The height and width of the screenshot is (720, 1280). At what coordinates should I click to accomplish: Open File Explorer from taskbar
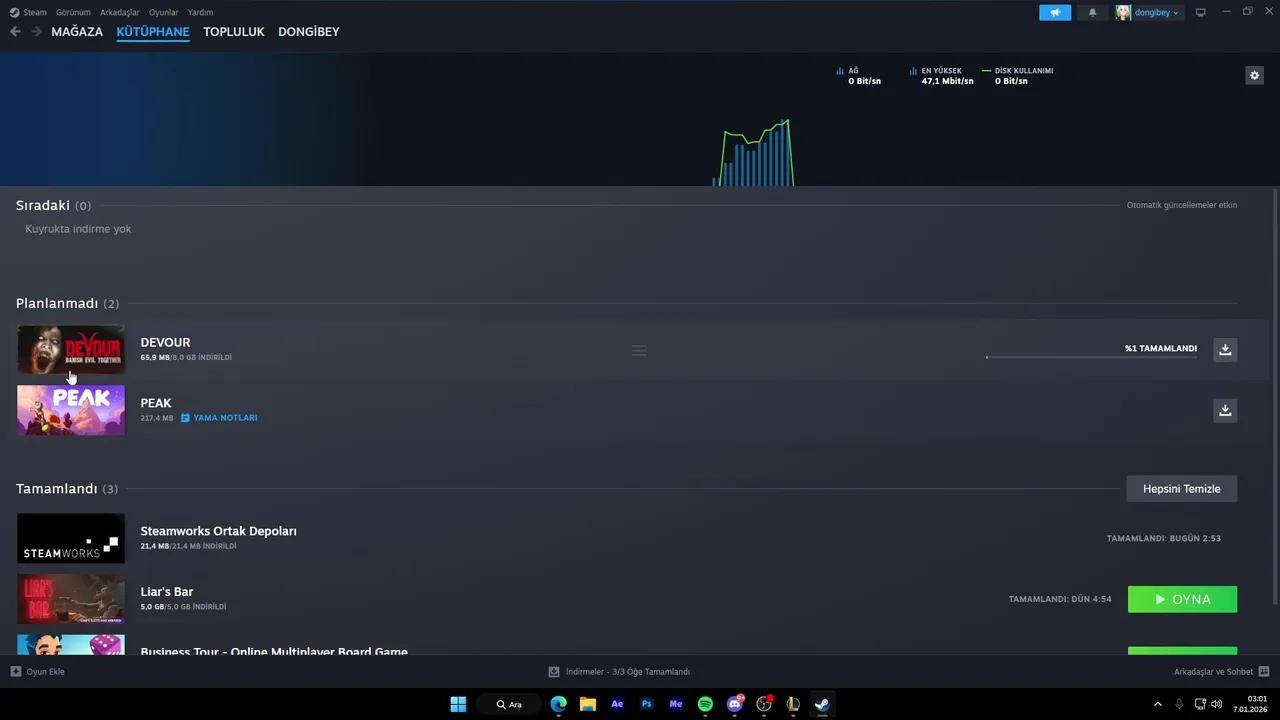pyautogui.click(x=588, y=704)
